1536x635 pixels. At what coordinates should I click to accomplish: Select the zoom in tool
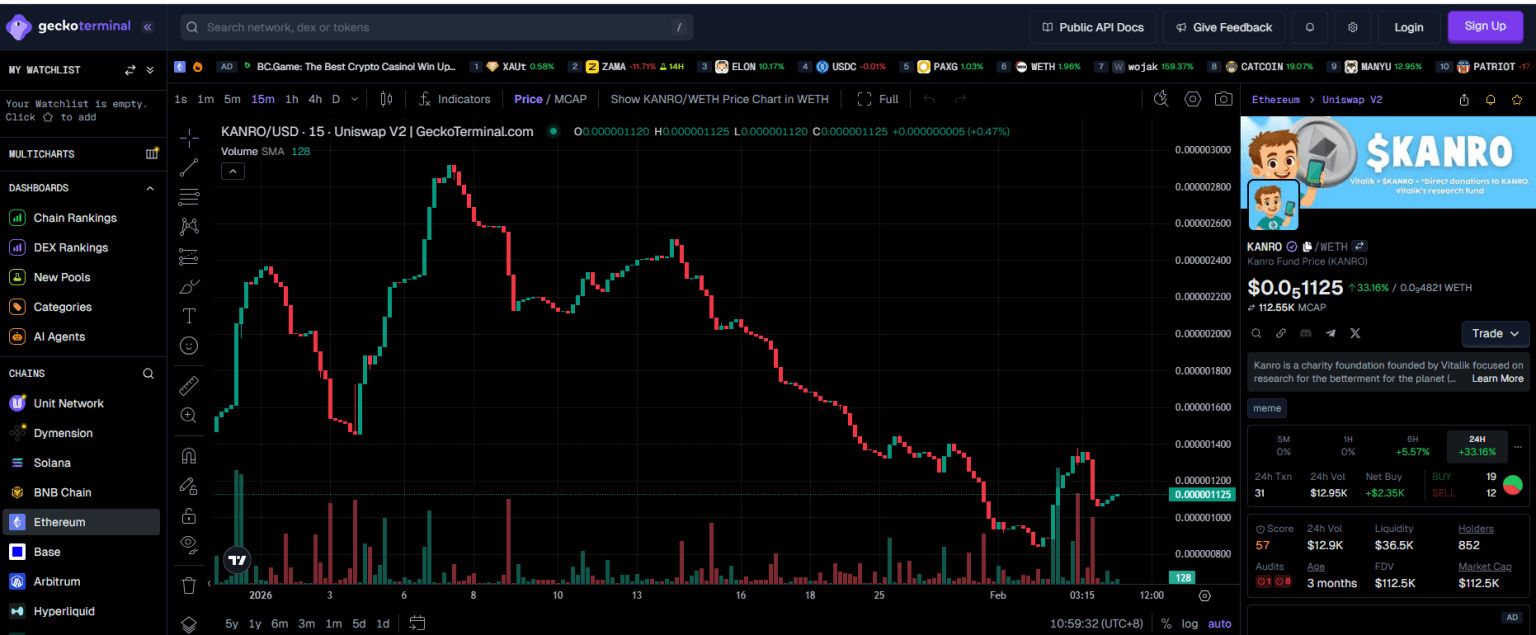[x=188, y=414]
